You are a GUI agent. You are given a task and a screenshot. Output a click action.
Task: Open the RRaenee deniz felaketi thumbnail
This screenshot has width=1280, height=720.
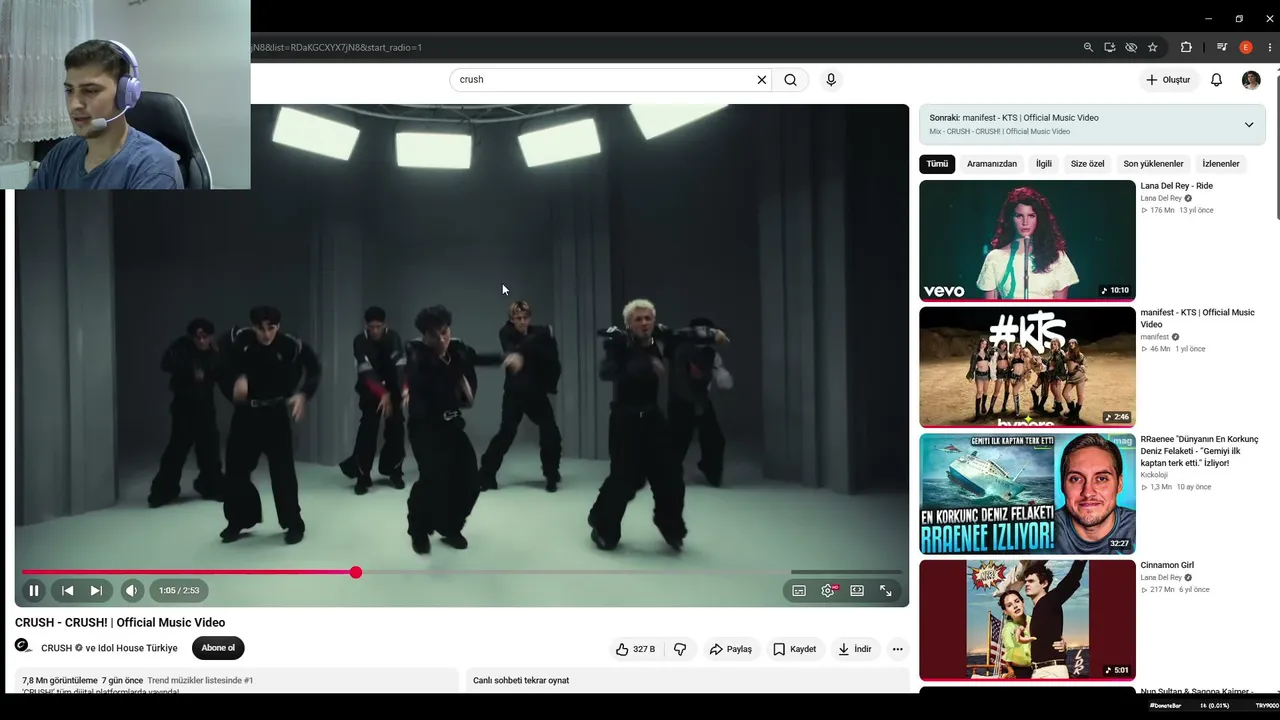(x=1027, y=494)
